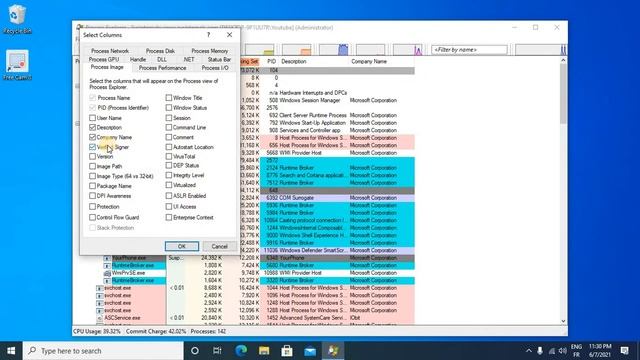Open File Explorer from the taskbar
Screen dimensions: 640x360
264,351
